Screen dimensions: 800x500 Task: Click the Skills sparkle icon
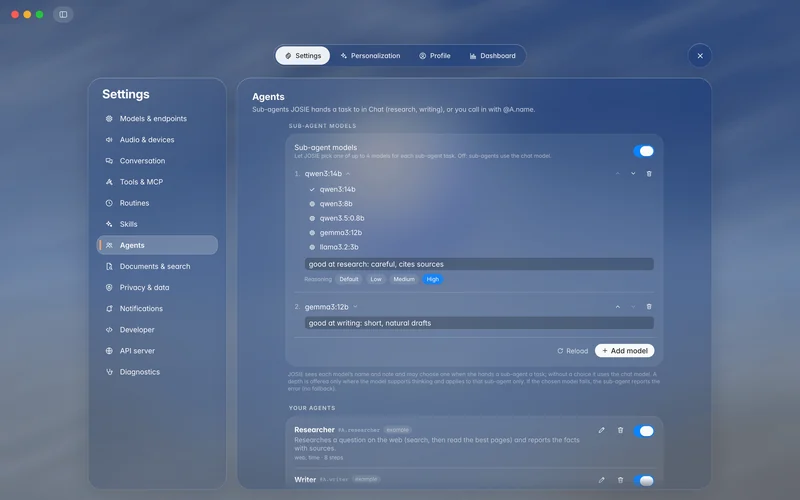point(109,224)
